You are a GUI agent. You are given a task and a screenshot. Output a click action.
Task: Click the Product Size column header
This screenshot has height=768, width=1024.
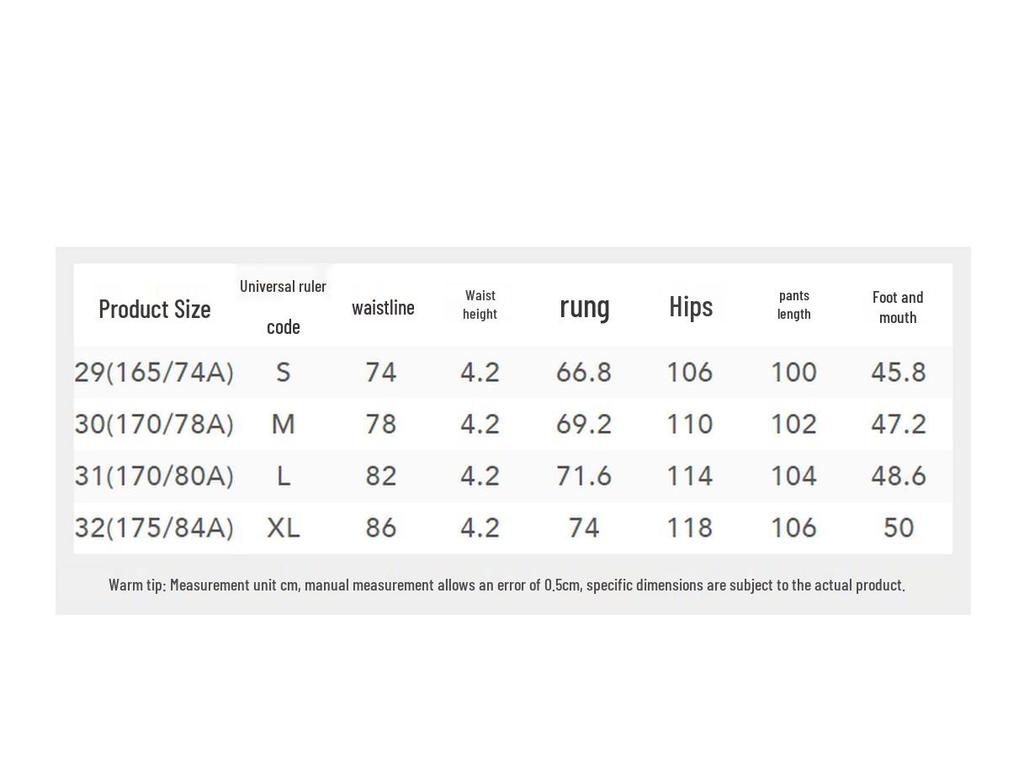155,309
